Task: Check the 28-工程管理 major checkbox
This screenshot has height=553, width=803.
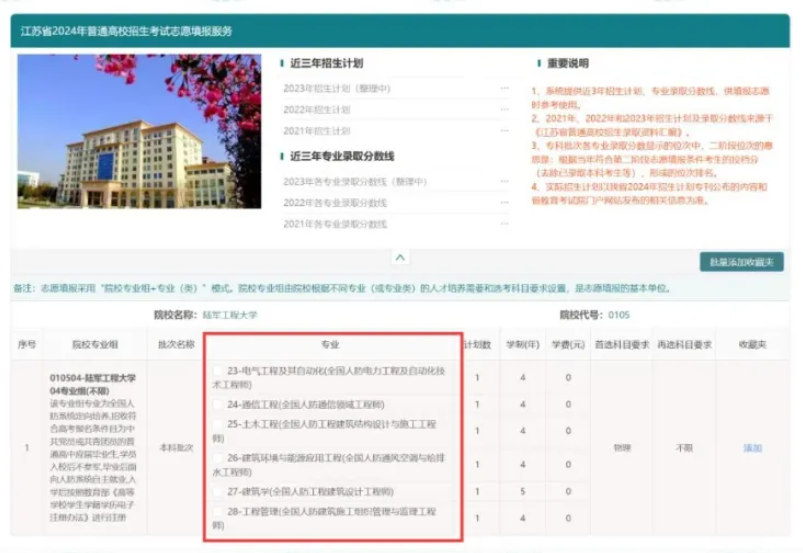Action: 218,511
